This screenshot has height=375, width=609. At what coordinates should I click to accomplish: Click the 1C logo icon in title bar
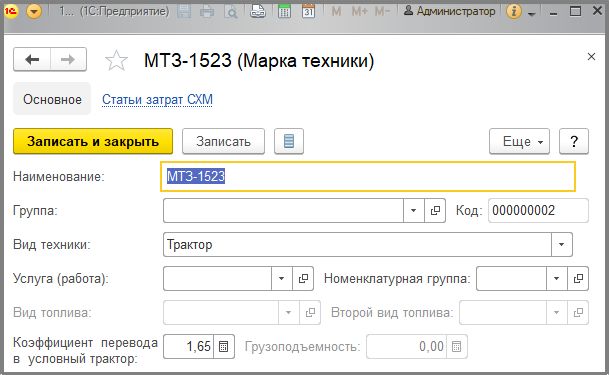coord(11,12)
